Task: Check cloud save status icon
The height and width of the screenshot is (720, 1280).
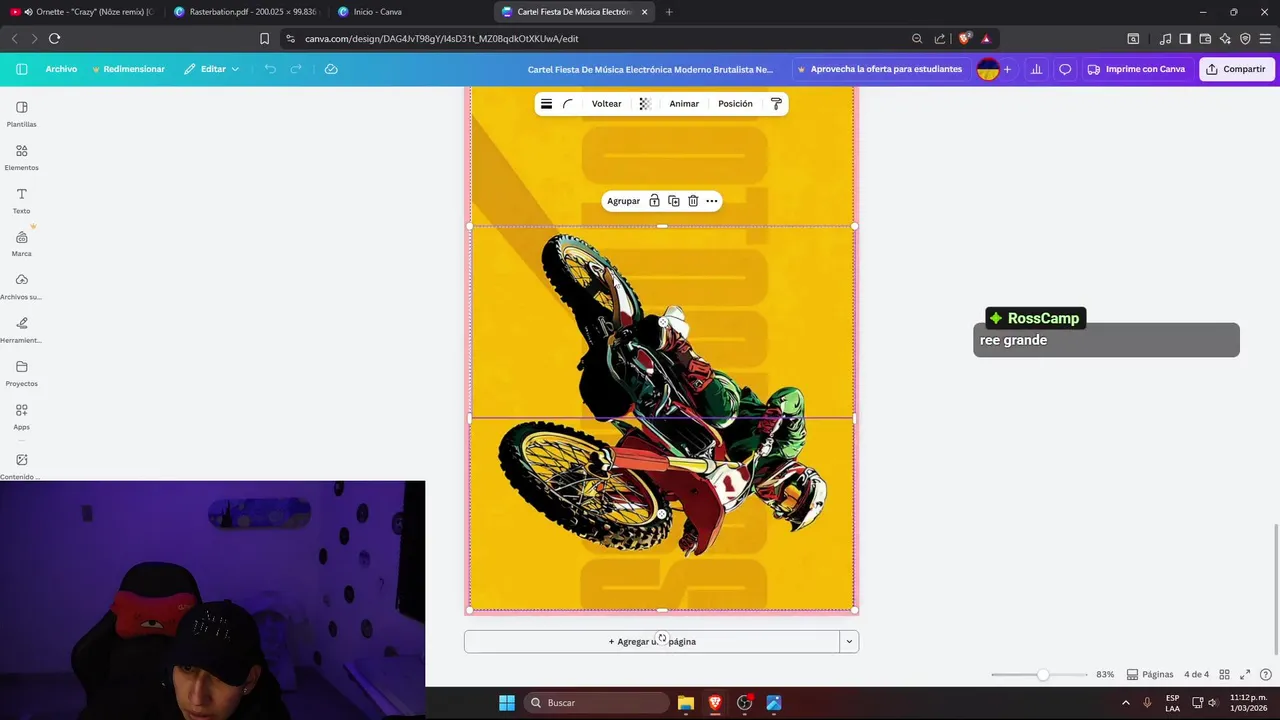Action: (331, 69)
